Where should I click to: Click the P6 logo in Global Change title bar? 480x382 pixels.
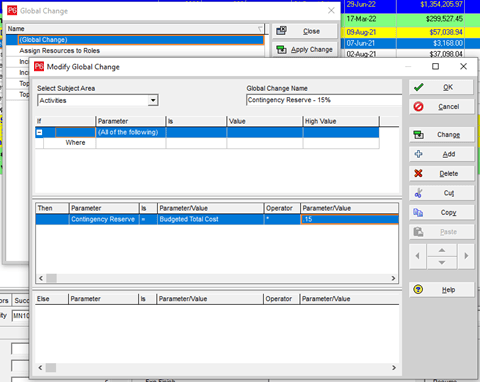pyautogui.click(x=12, y=10)
